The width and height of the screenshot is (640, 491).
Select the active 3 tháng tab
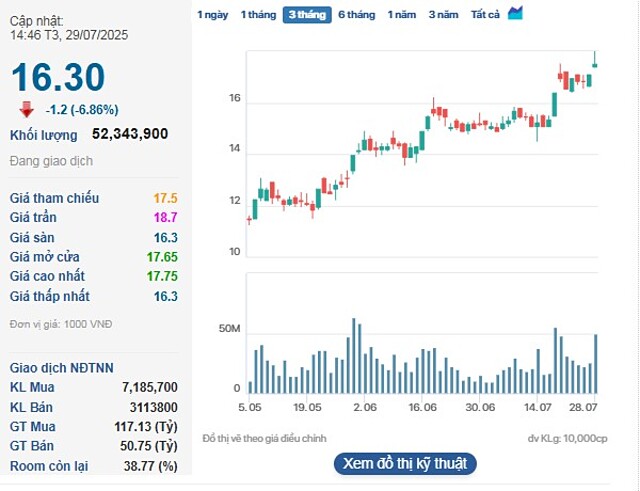[x=307, y=14]
